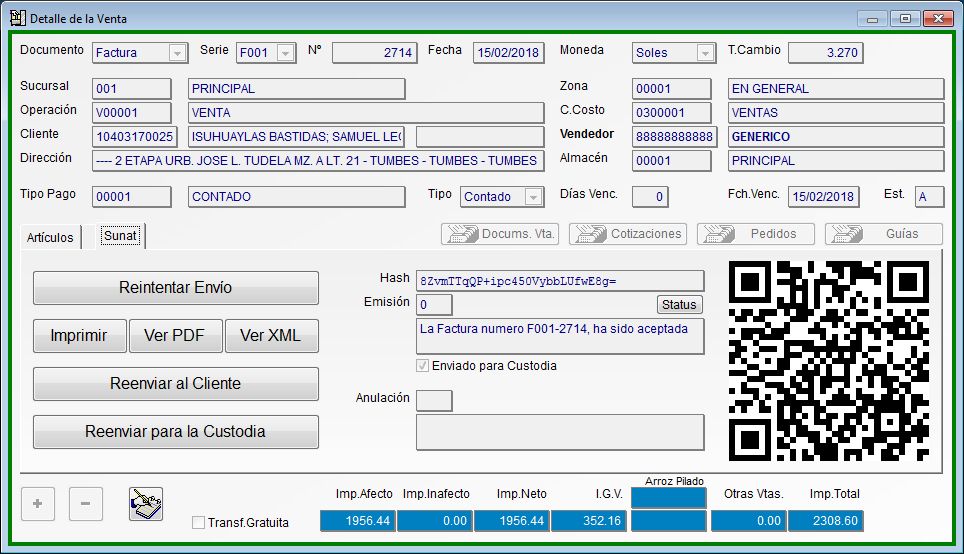Image resolution: width=964 pixels, height=554 pixels.
Task: Click the Operación code V00001 field
Action: 132,113
